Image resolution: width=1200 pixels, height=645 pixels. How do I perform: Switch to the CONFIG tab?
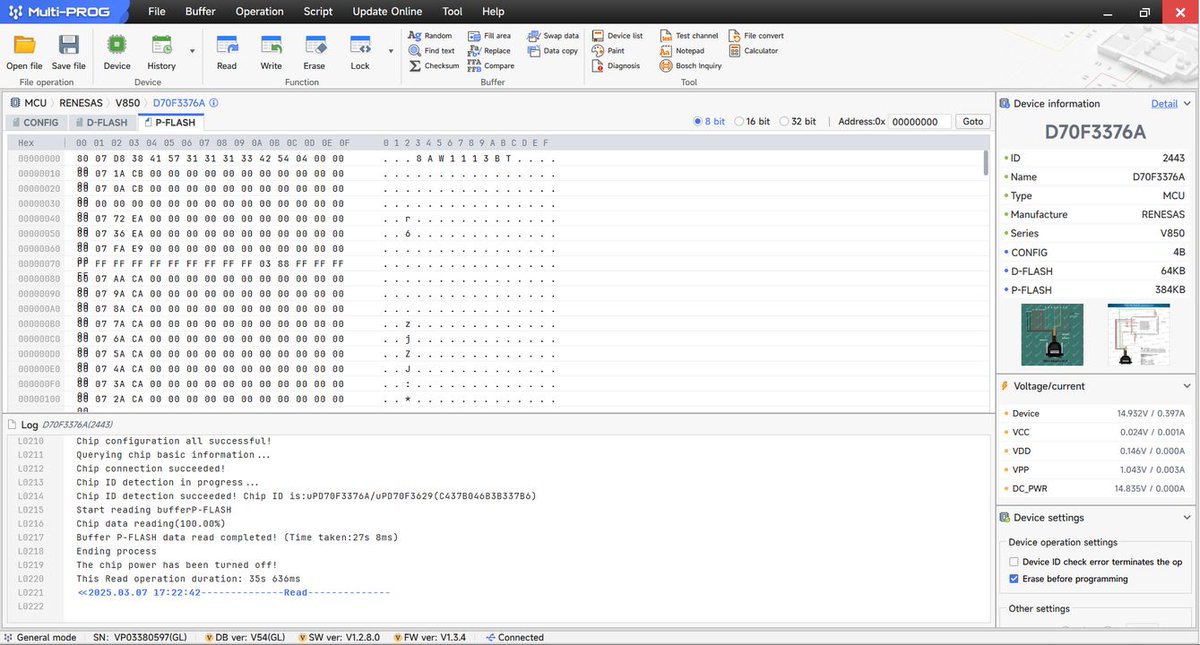click(35, 122)
